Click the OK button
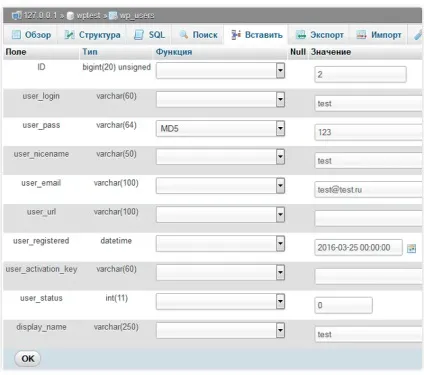 28,359
